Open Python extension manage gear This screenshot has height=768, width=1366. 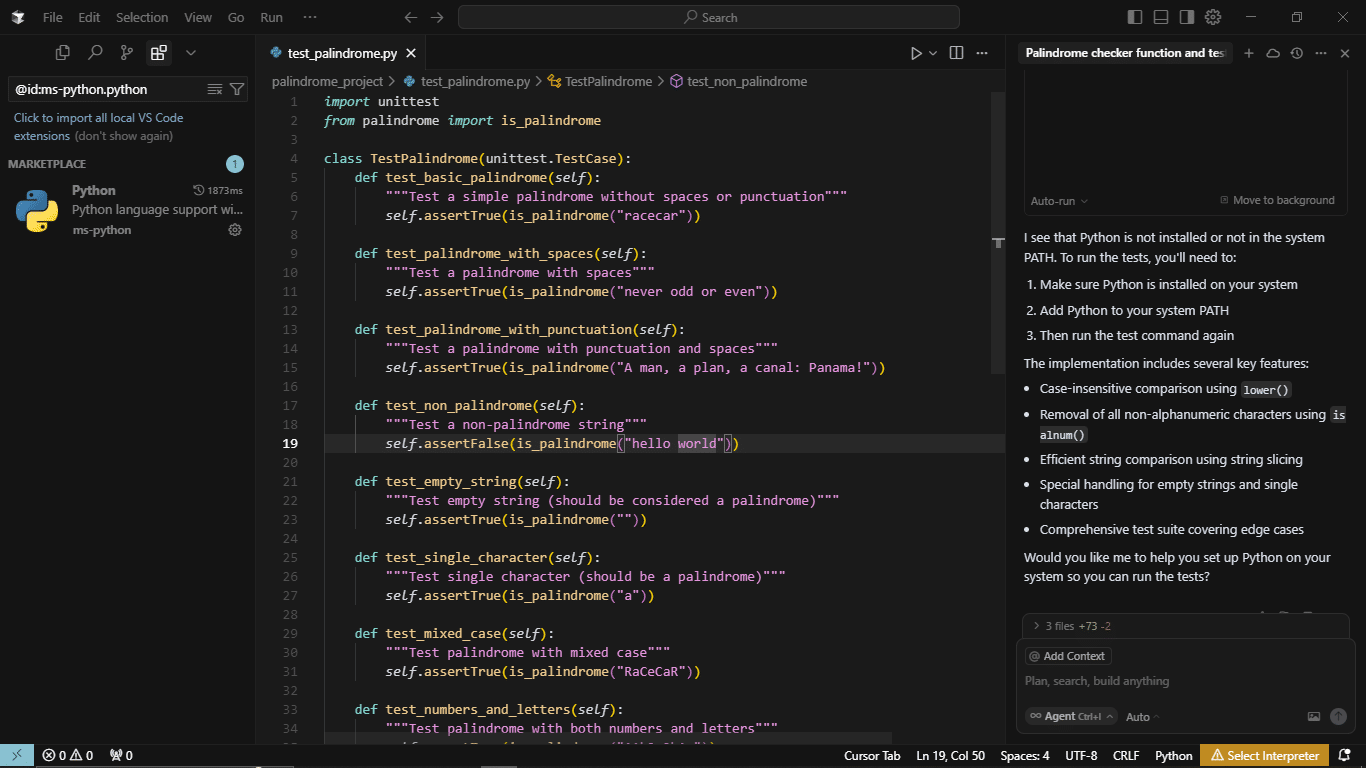click(235, 230)
